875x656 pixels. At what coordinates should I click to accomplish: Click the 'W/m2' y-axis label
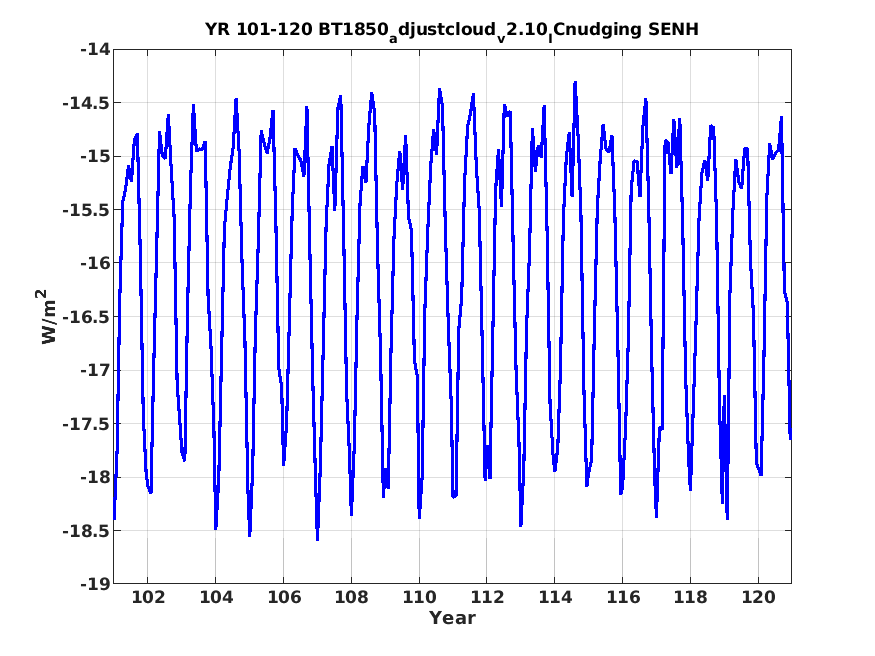(49, 316)
